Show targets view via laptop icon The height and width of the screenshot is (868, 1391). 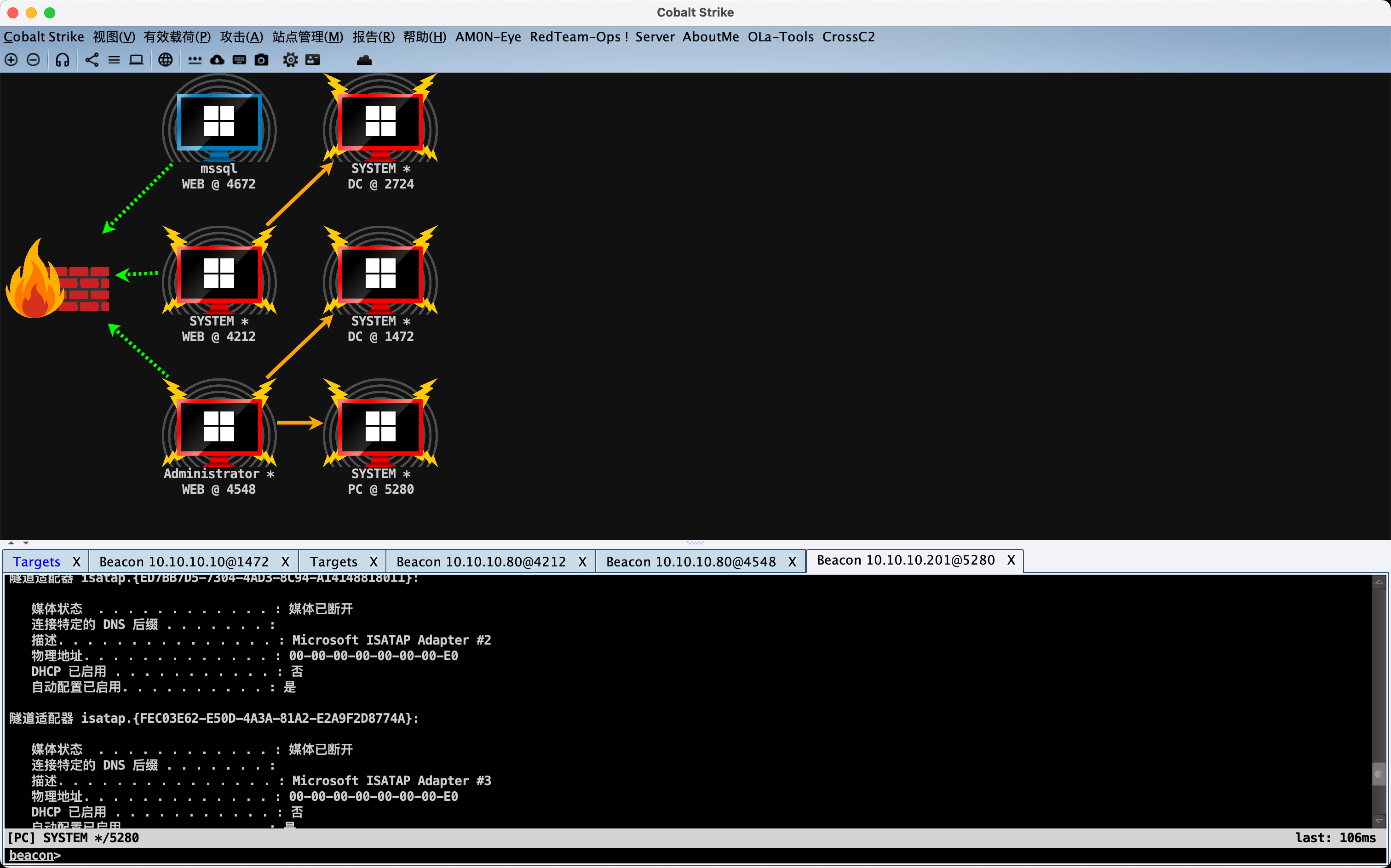pyautogui.click(x=136, y=60)
